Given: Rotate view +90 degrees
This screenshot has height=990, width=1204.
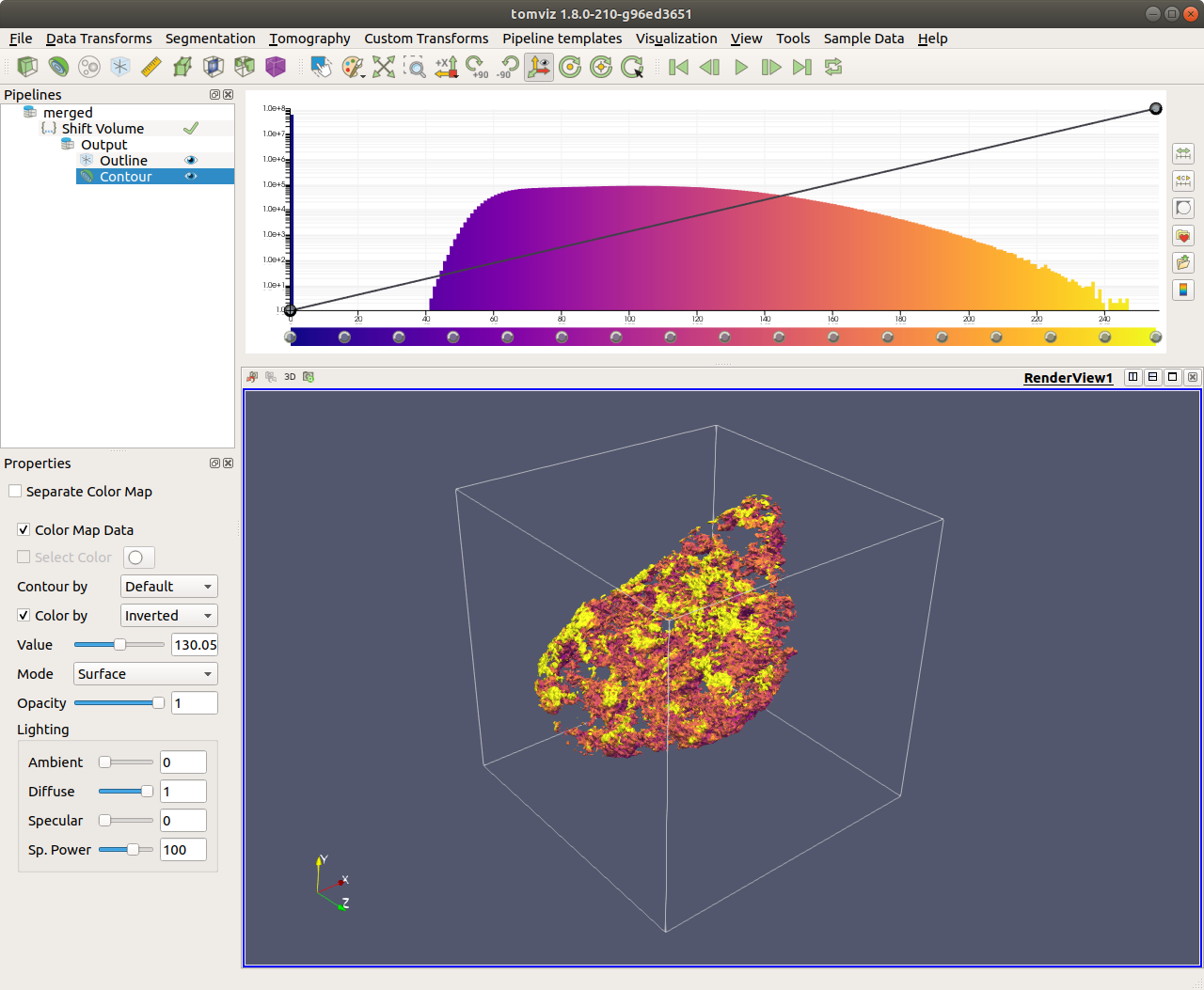Looking at the screenshot, I should [x=477, y=67].
